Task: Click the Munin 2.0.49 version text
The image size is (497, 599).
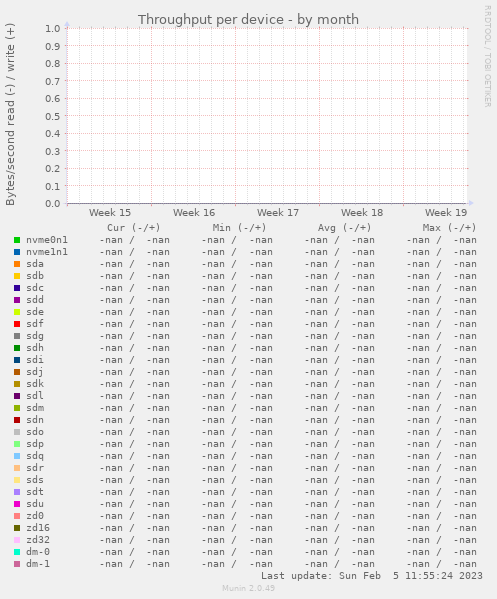Action: (248, 588)
